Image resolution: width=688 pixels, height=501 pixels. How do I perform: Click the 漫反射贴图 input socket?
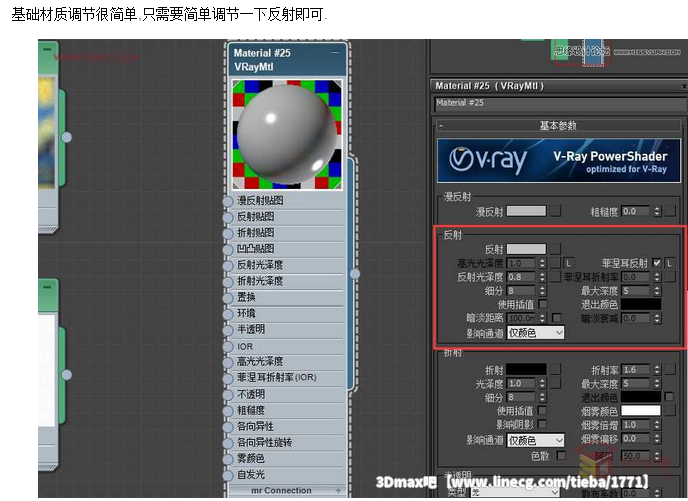coord(228,201)
